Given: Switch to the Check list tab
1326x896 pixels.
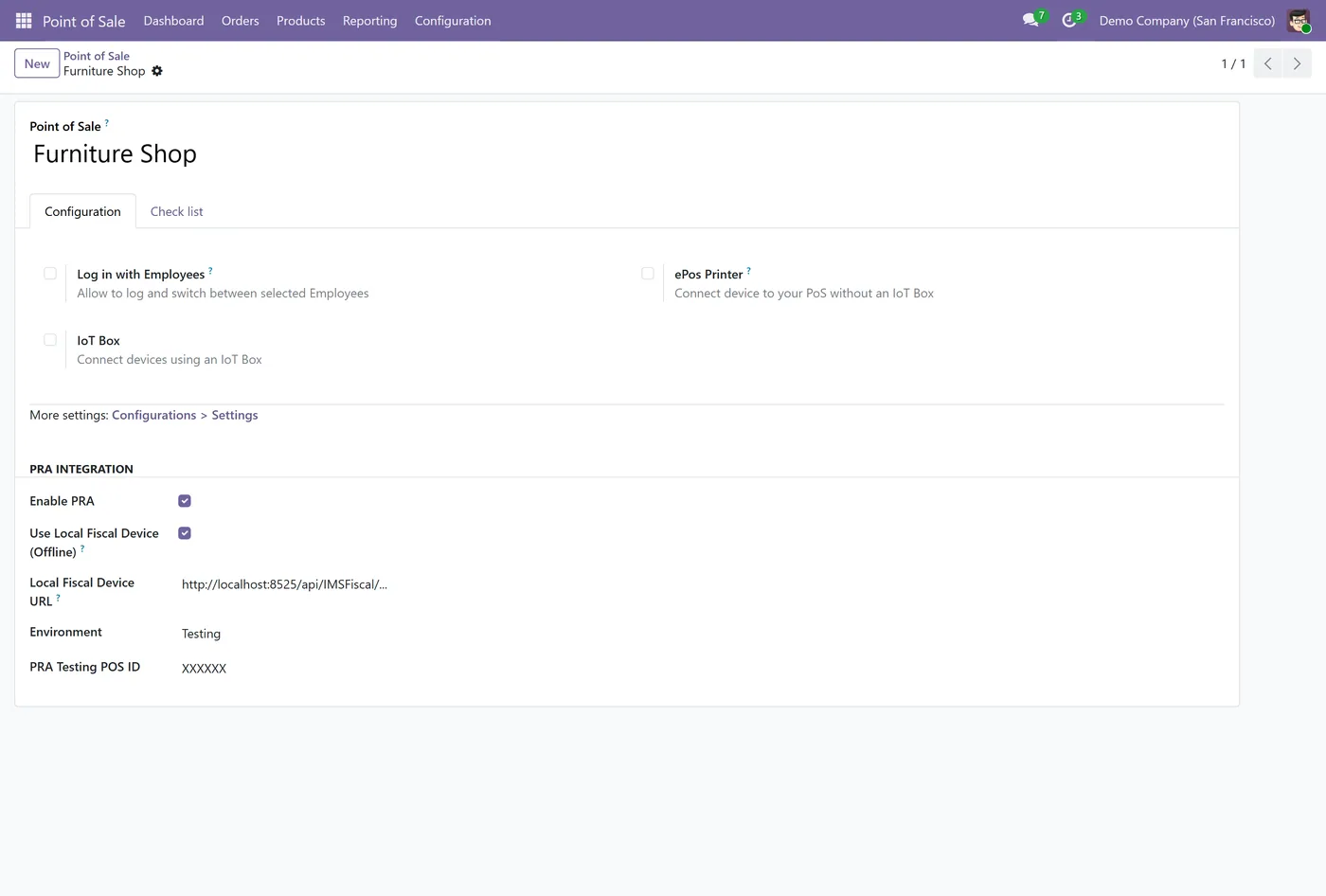Looking at the screenshot, I should (x=176, y=211).
